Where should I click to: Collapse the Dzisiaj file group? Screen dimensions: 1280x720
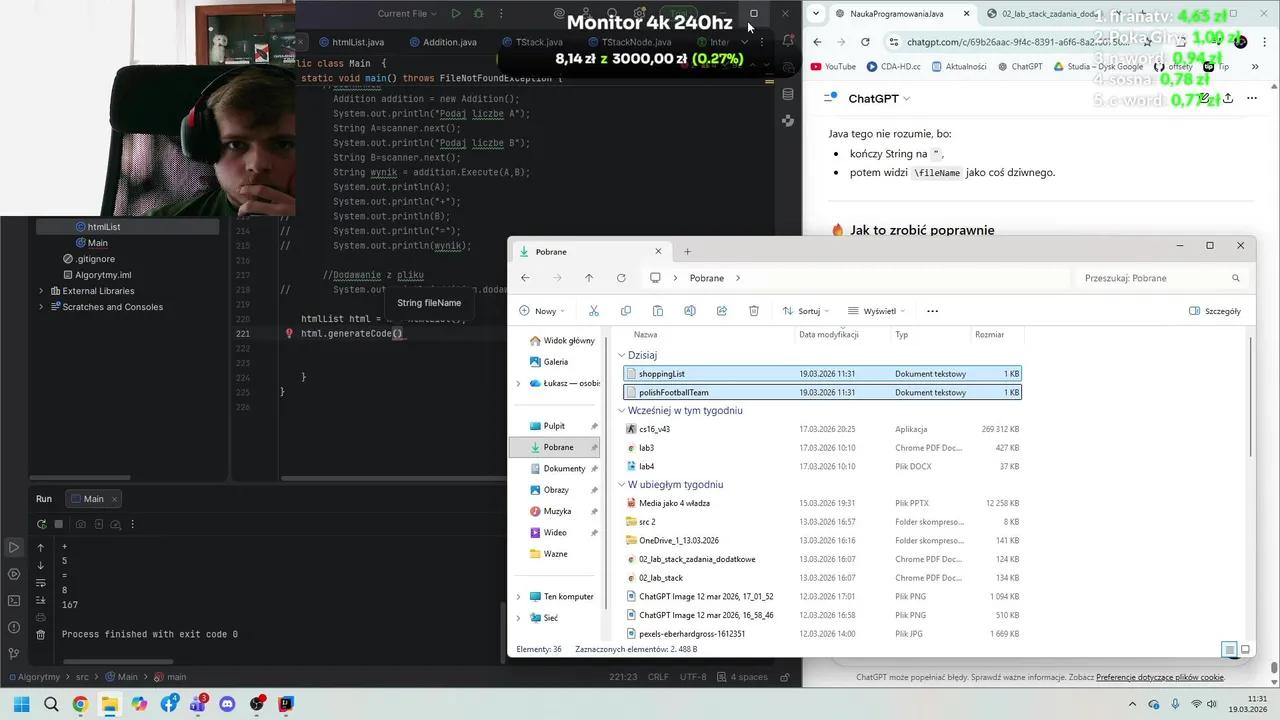tap(621, 355)
